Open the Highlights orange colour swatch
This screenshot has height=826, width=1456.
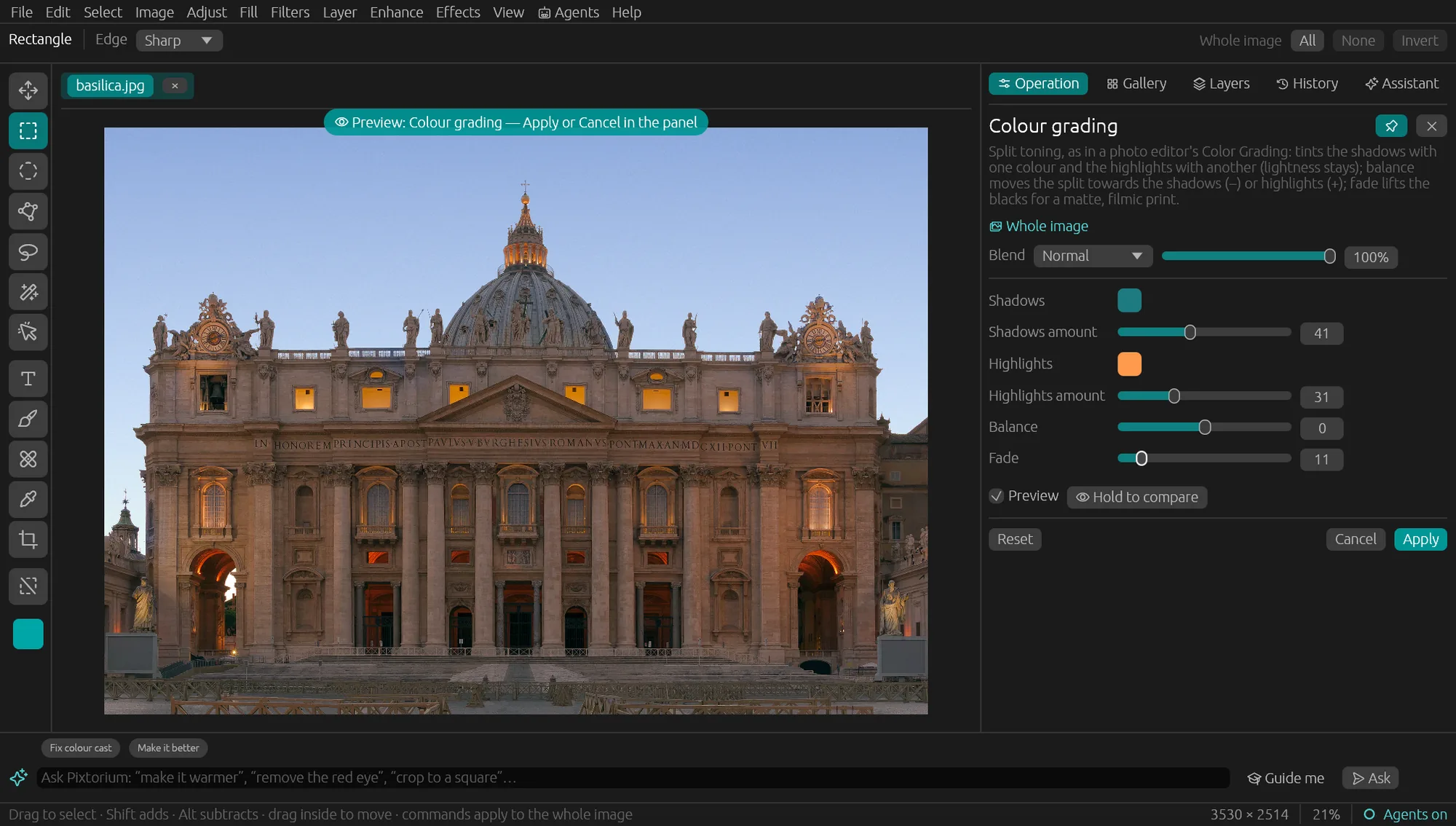point(1129,363)
